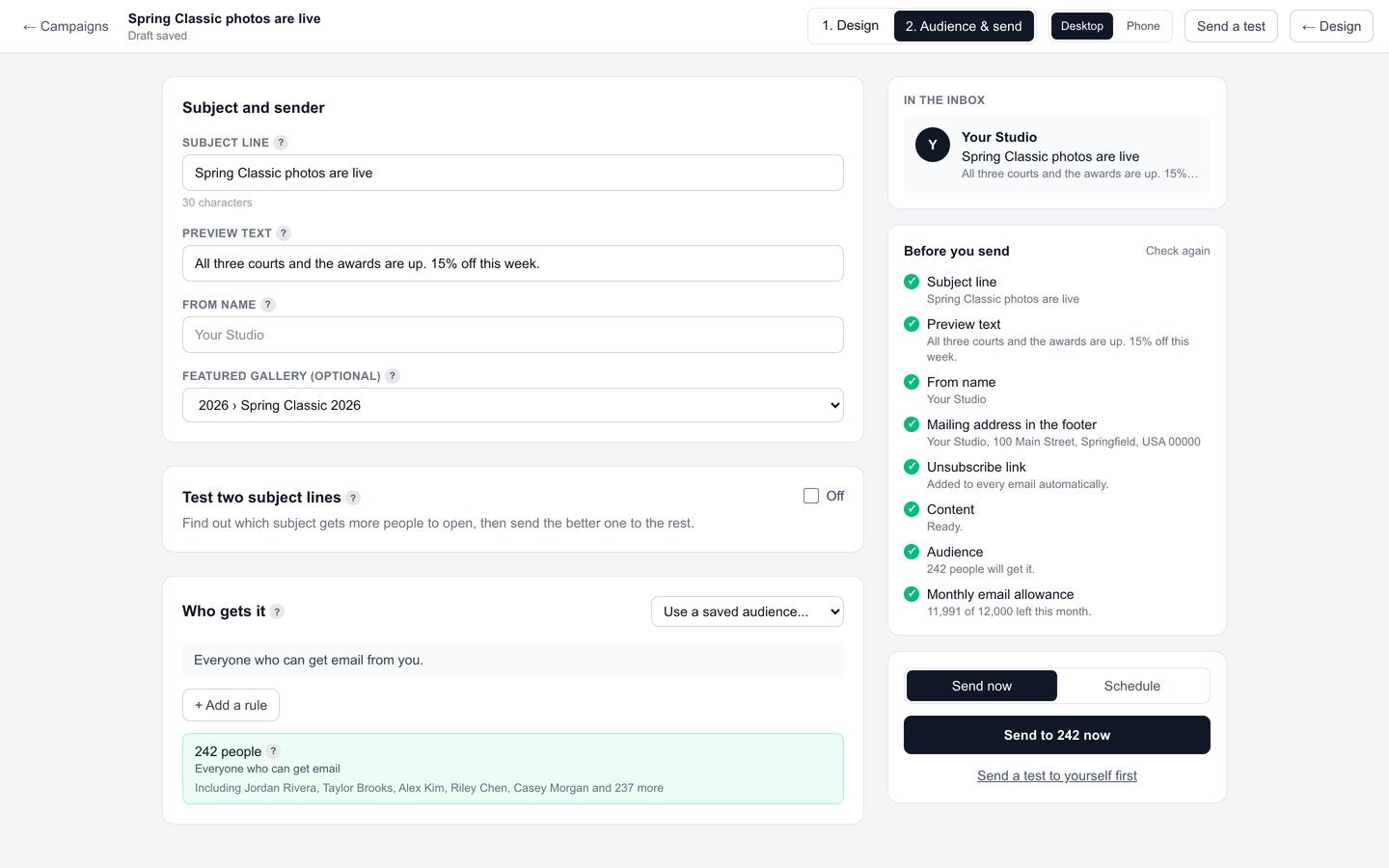
Task: Click the Send a test button in header
Action: pyautogui.click(x=1231, y=26)
